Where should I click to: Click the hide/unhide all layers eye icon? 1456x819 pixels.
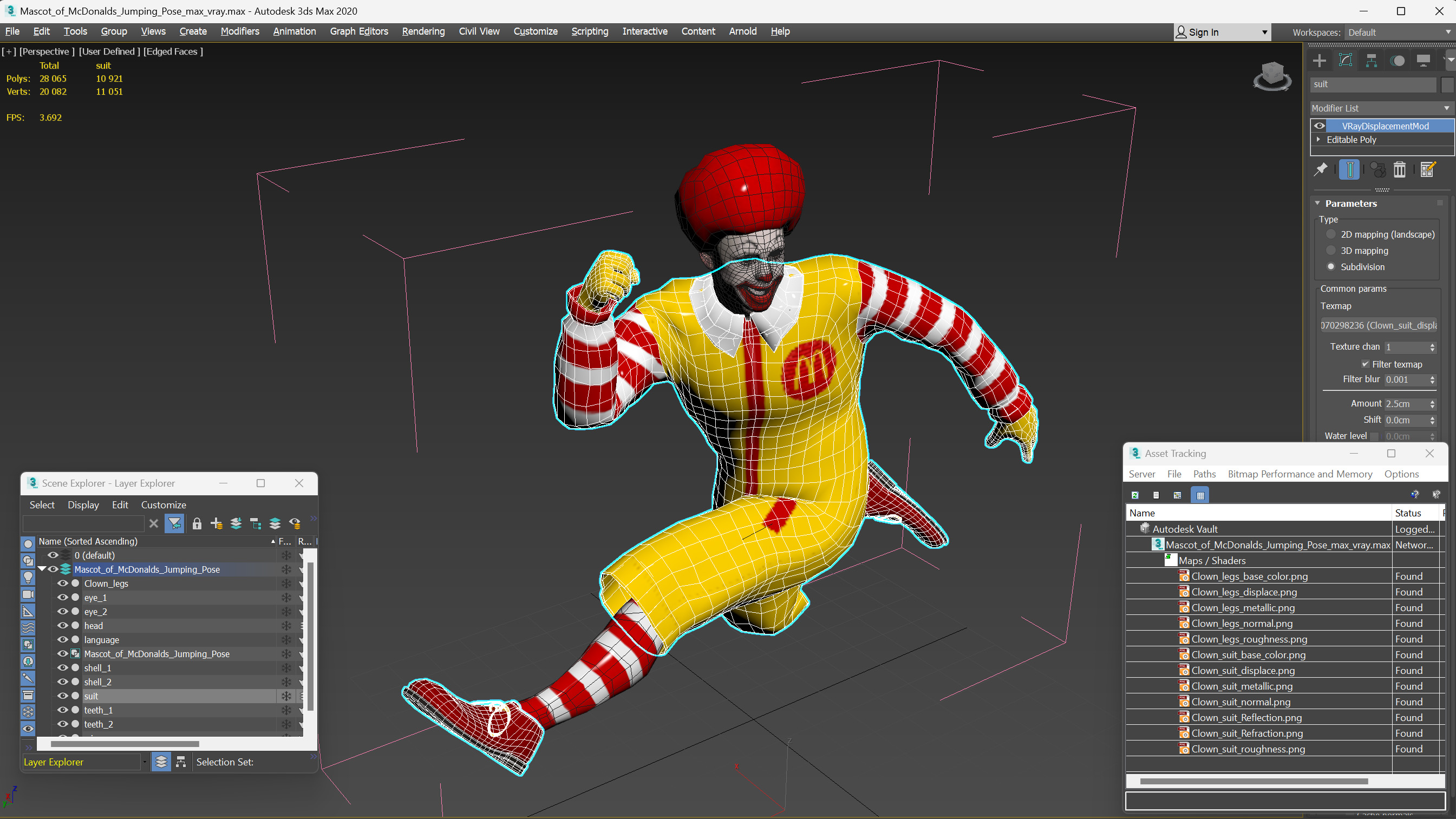click(295, 523)
